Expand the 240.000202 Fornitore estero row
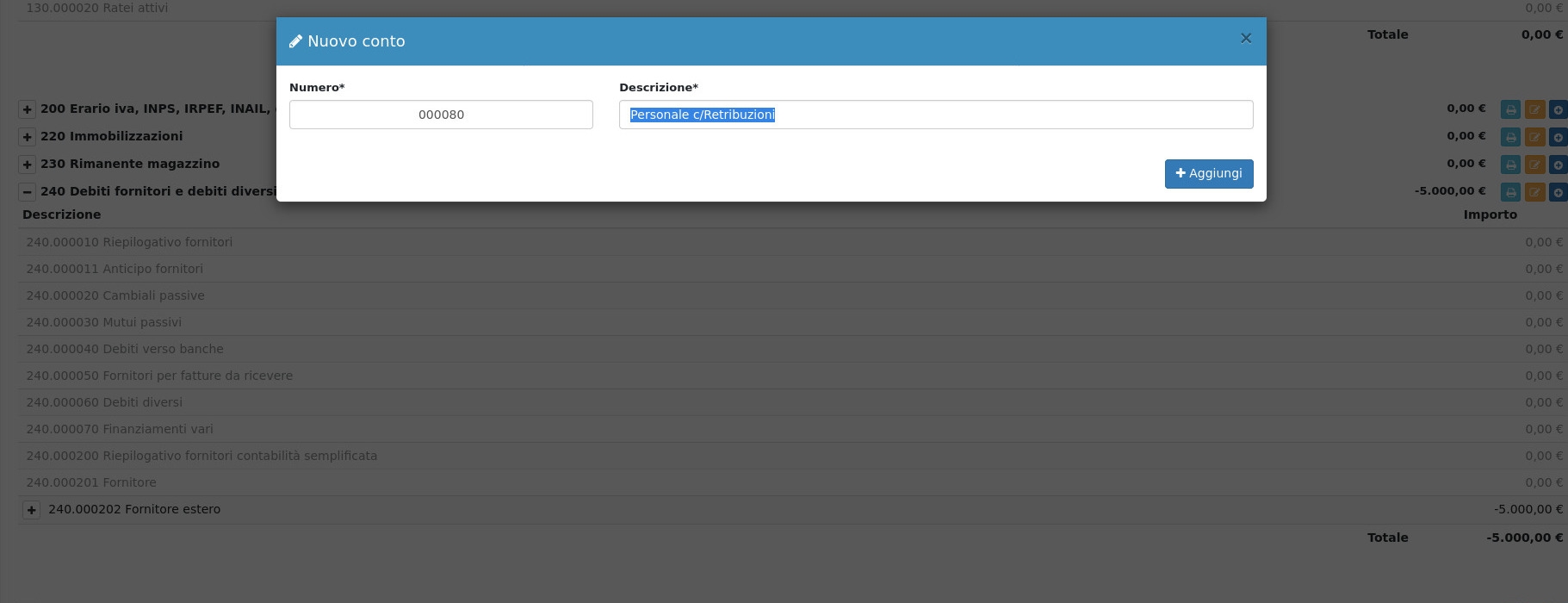 pyautogui.click(x=32, y=510)
